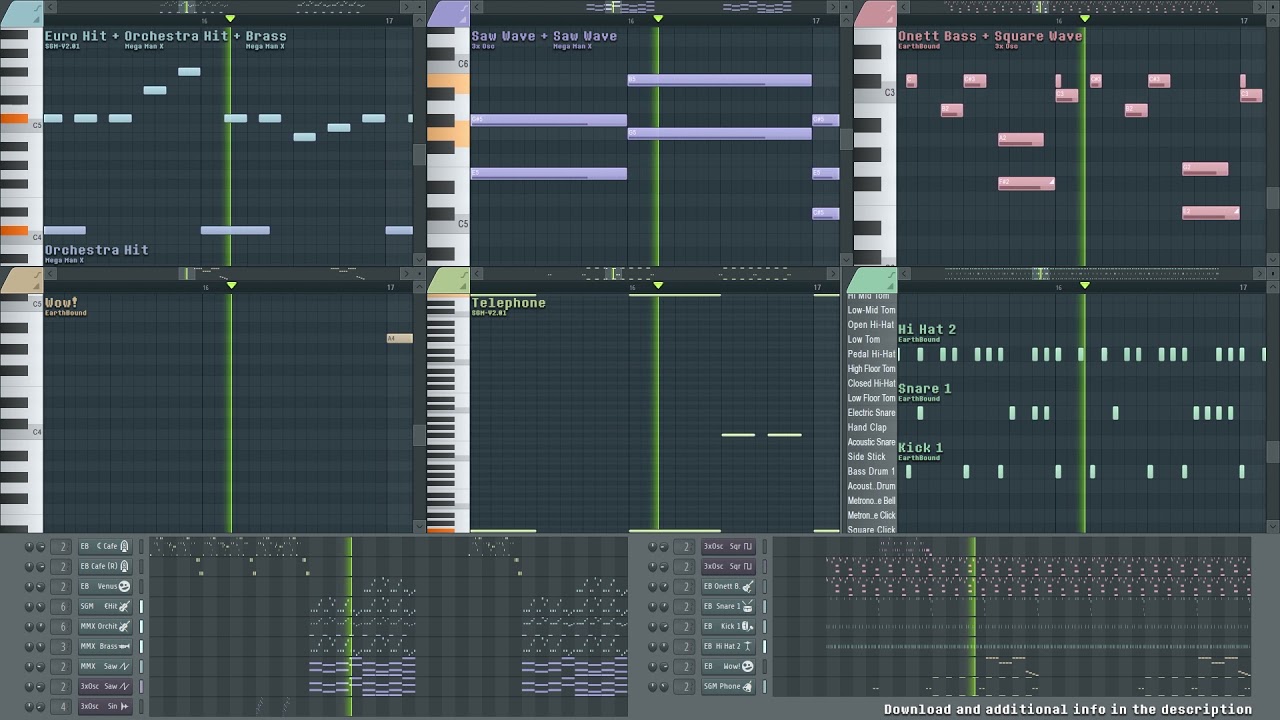Select the first 3xOsc Sqr channel icon

(747, 546)
